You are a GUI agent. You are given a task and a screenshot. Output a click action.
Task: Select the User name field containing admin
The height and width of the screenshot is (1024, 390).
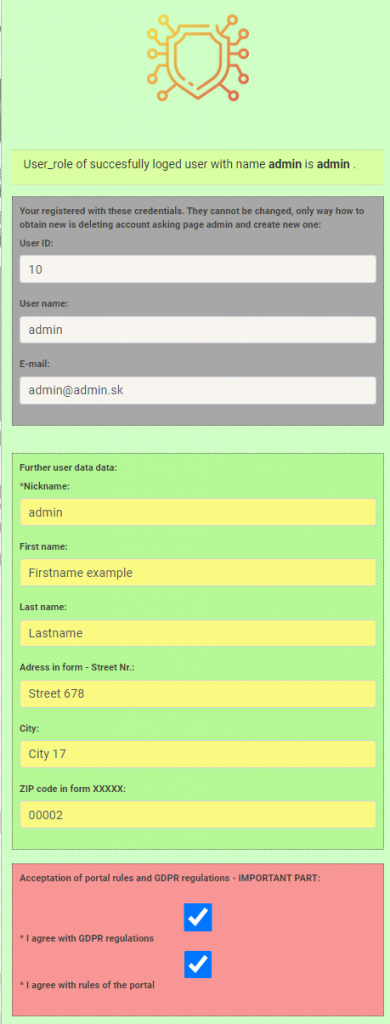pos(198,330)
